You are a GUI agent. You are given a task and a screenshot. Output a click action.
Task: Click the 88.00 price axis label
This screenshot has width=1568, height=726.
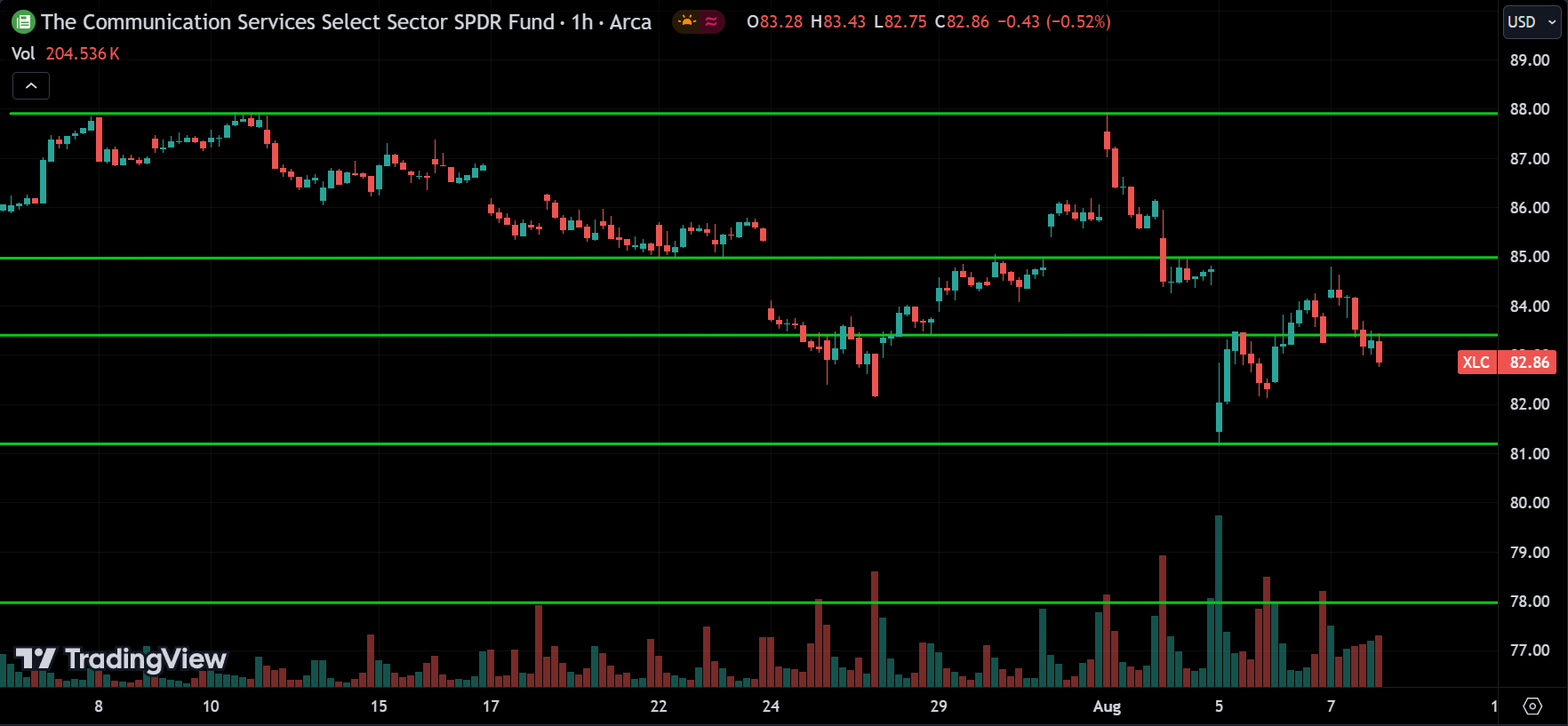pyautogui.click(x=1530, y=109)
